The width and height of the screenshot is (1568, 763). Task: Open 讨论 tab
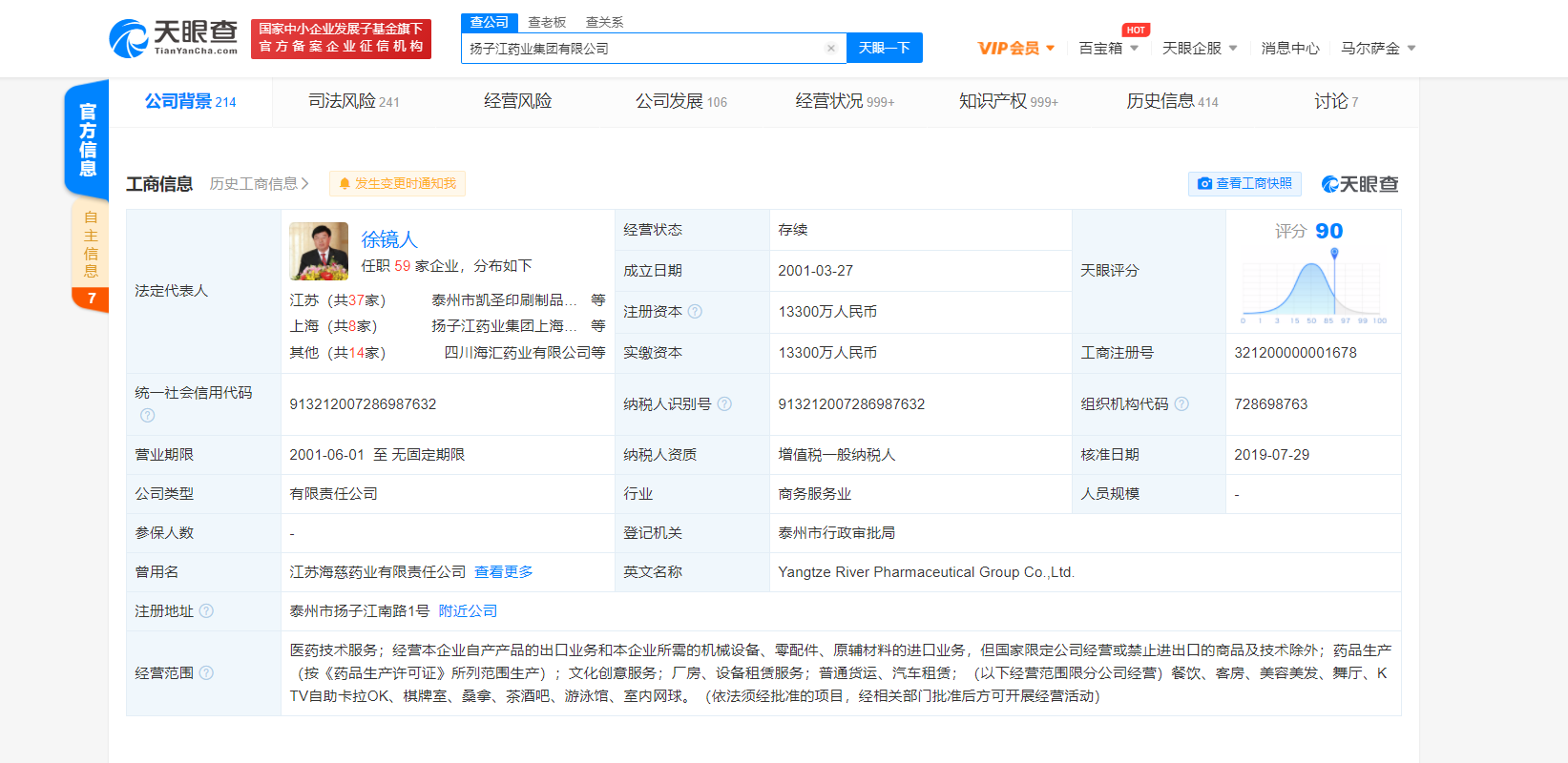pos(1336,101)
